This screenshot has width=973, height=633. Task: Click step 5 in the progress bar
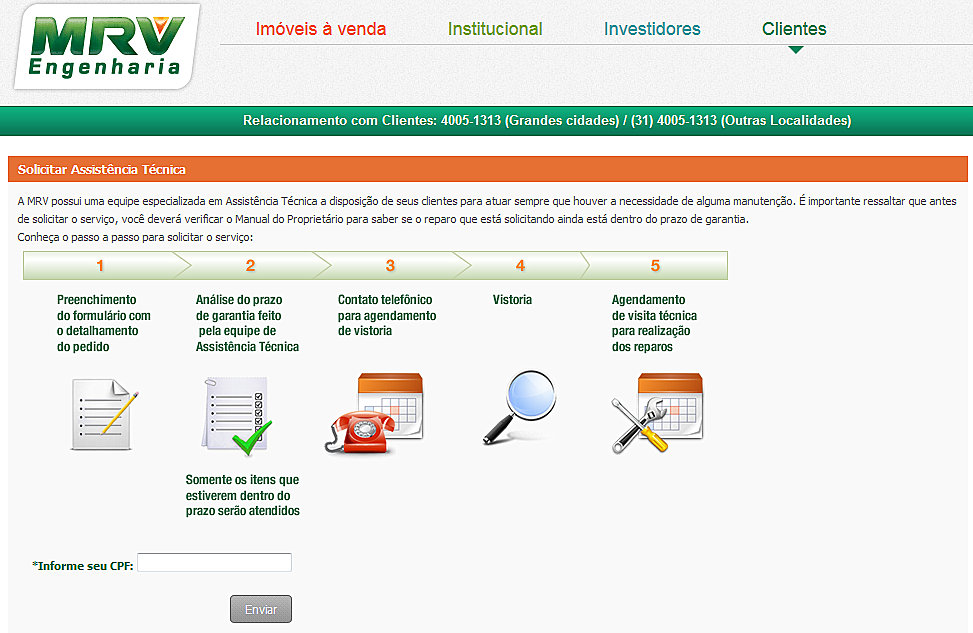(655, 266)
